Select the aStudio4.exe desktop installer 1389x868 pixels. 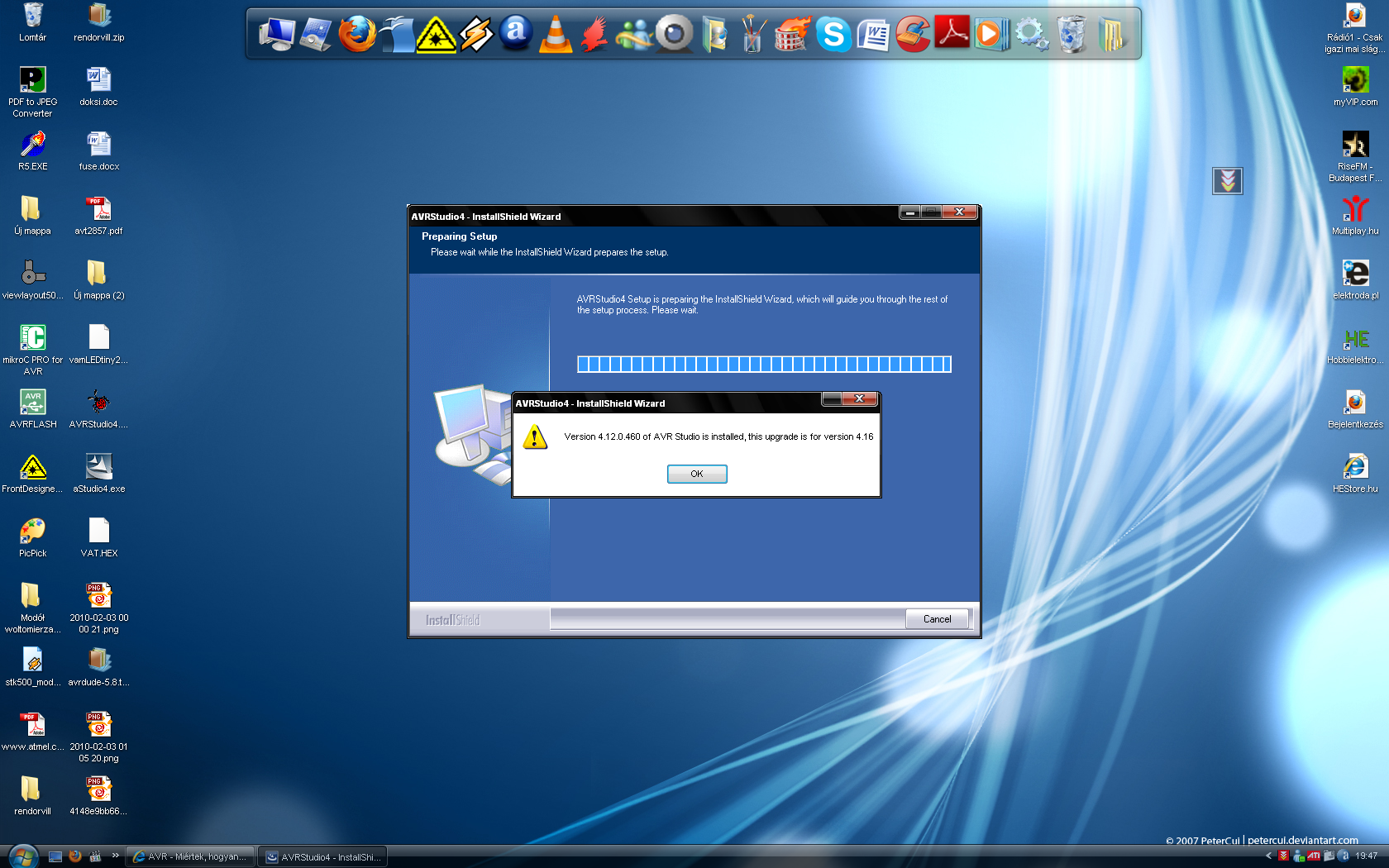pos(99,474)
